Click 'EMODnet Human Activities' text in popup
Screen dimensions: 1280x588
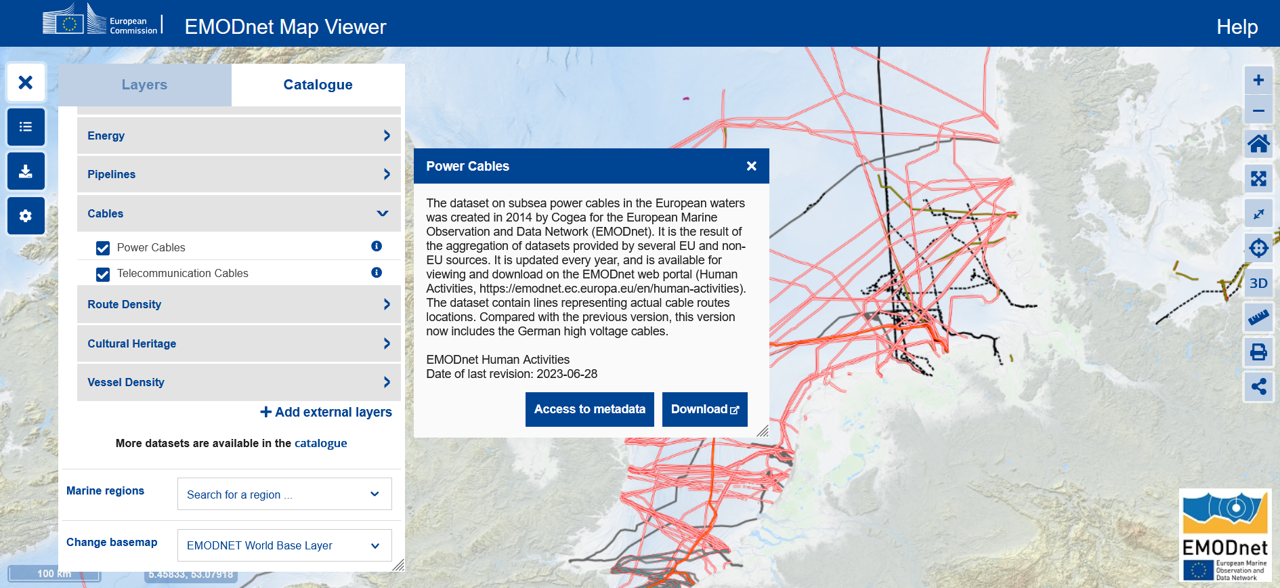point(498,360)
